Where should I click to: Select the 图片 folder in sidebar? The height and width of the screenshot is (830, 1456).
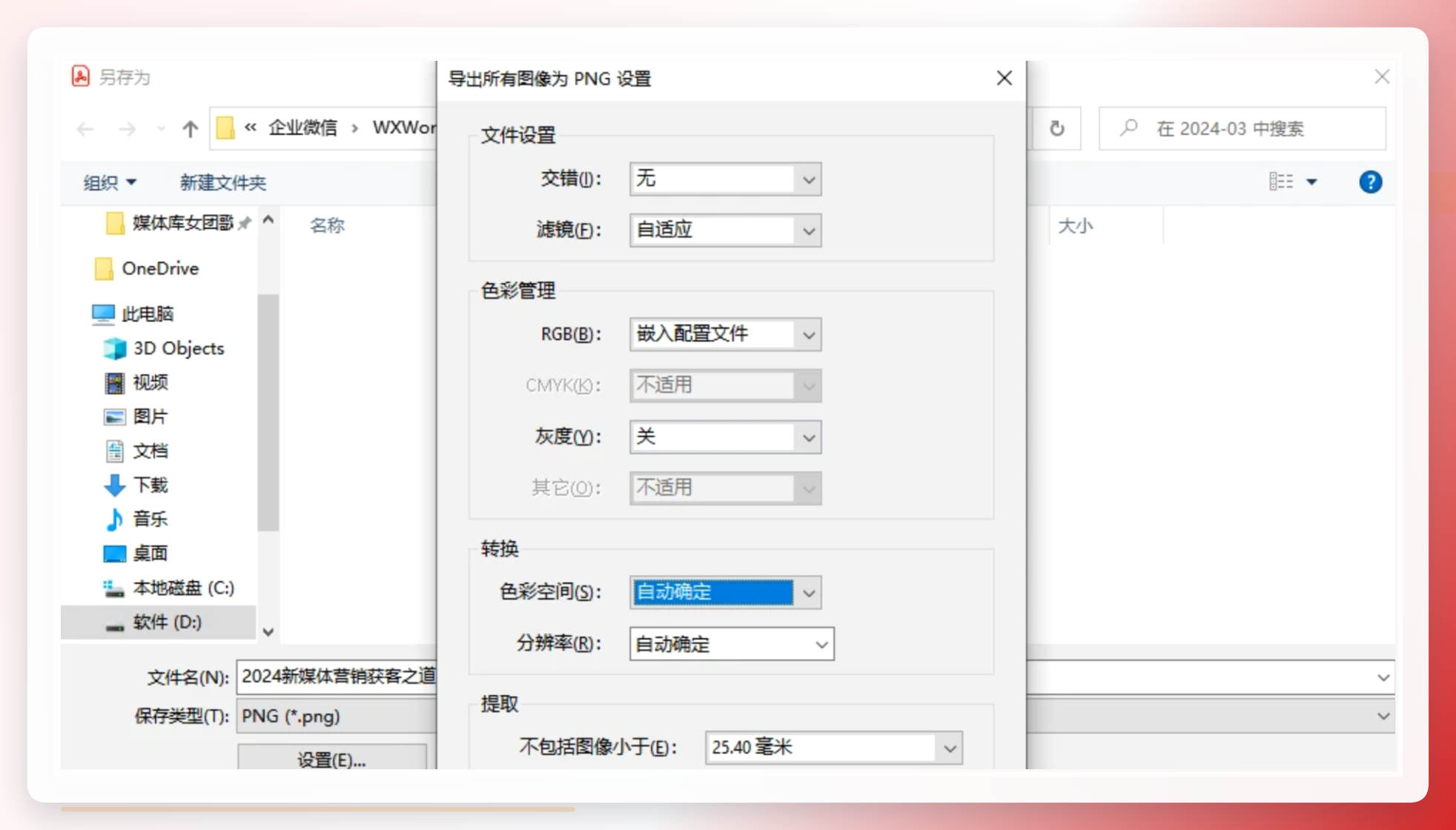(x=136, y=416)
